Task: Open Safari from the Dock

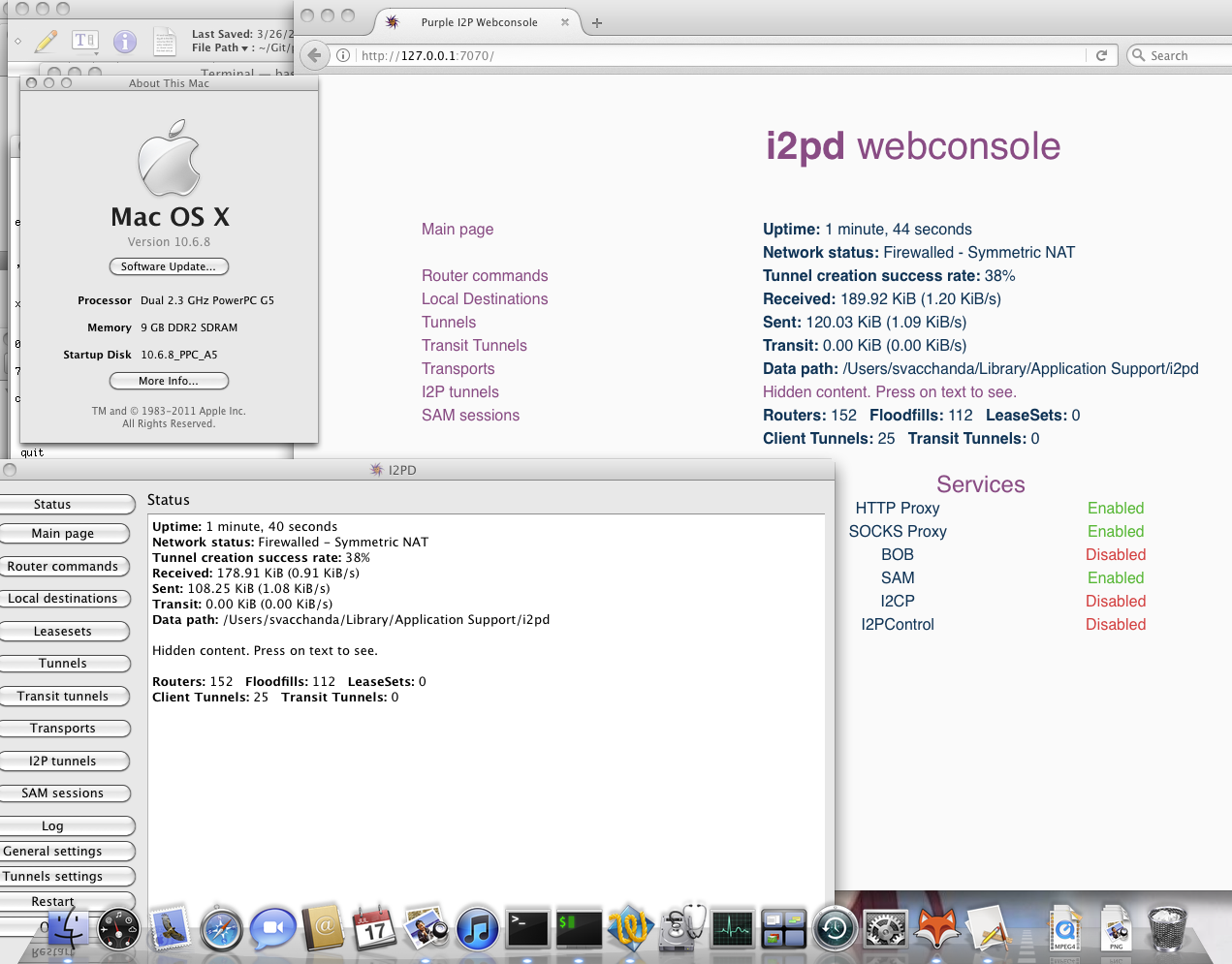Action: pos(221,930)
